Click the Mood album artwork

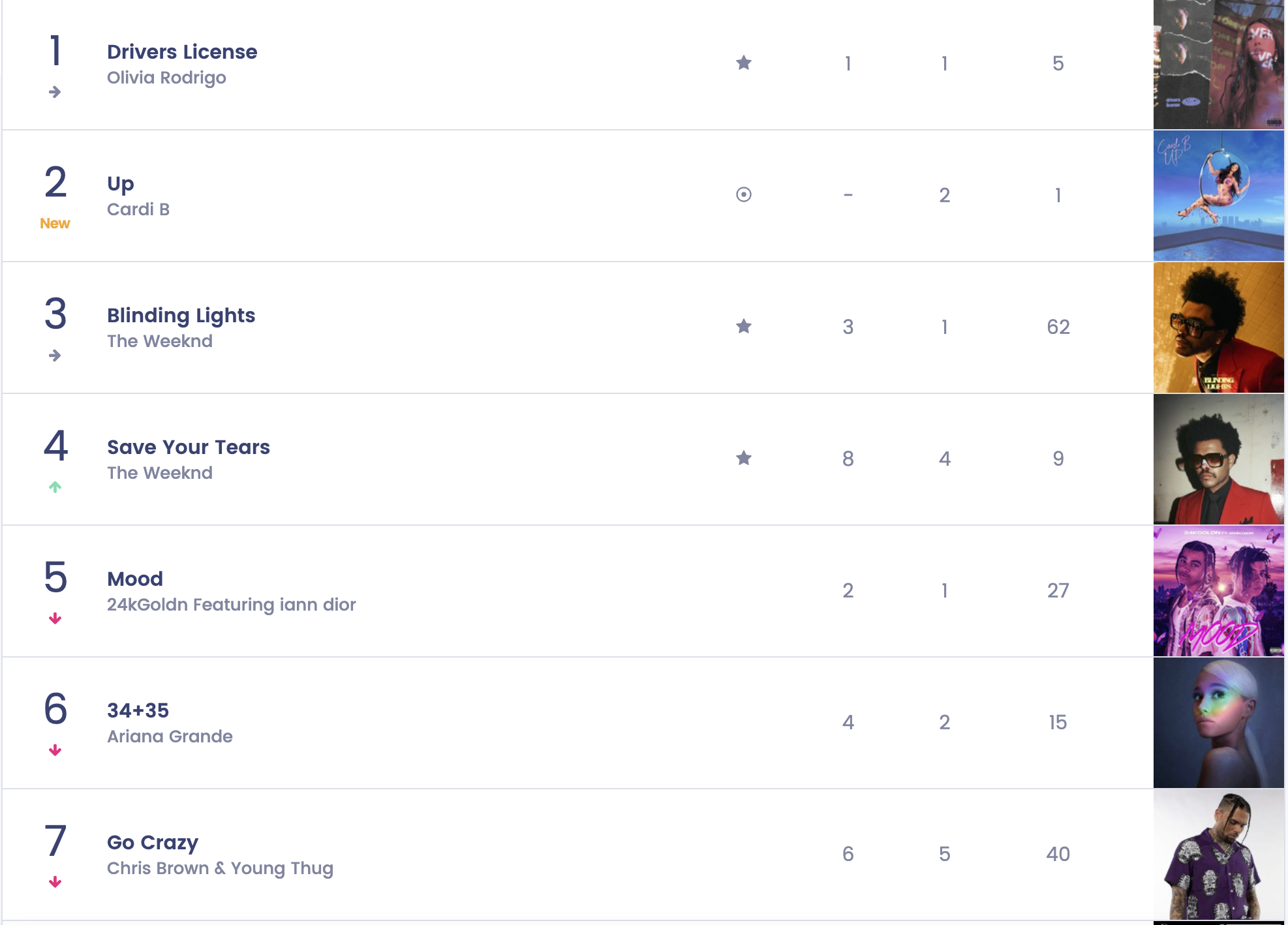click(1219, 590)
